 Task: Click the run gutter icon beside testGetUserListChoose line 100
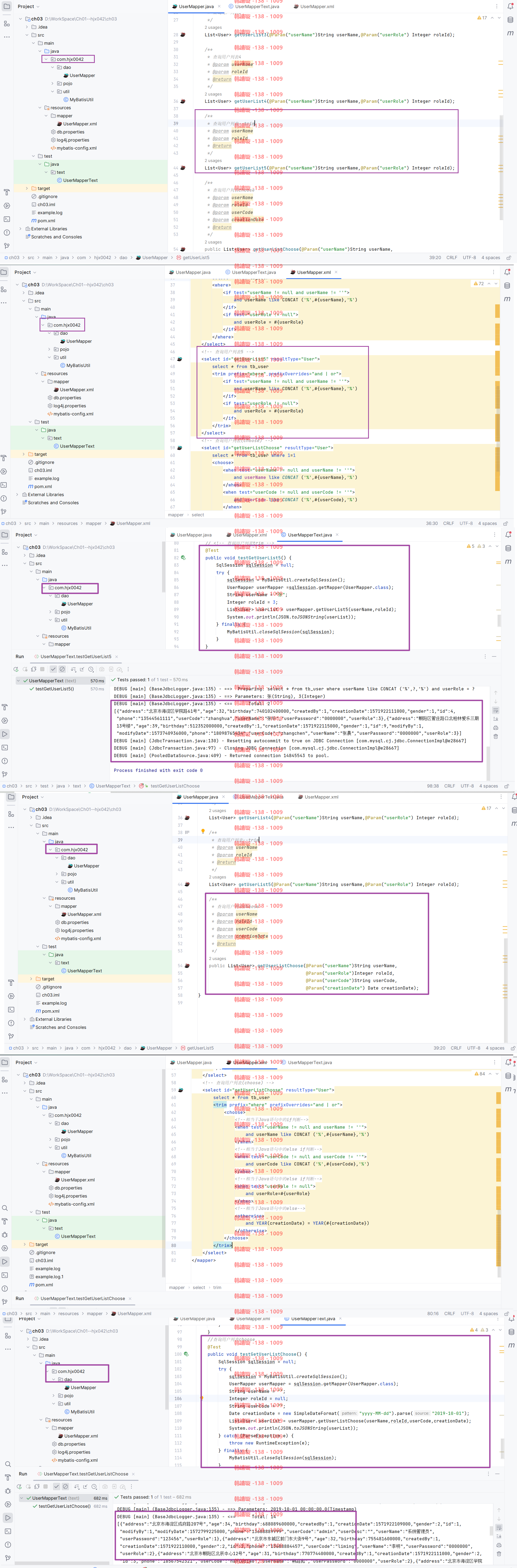[186, 1354]
